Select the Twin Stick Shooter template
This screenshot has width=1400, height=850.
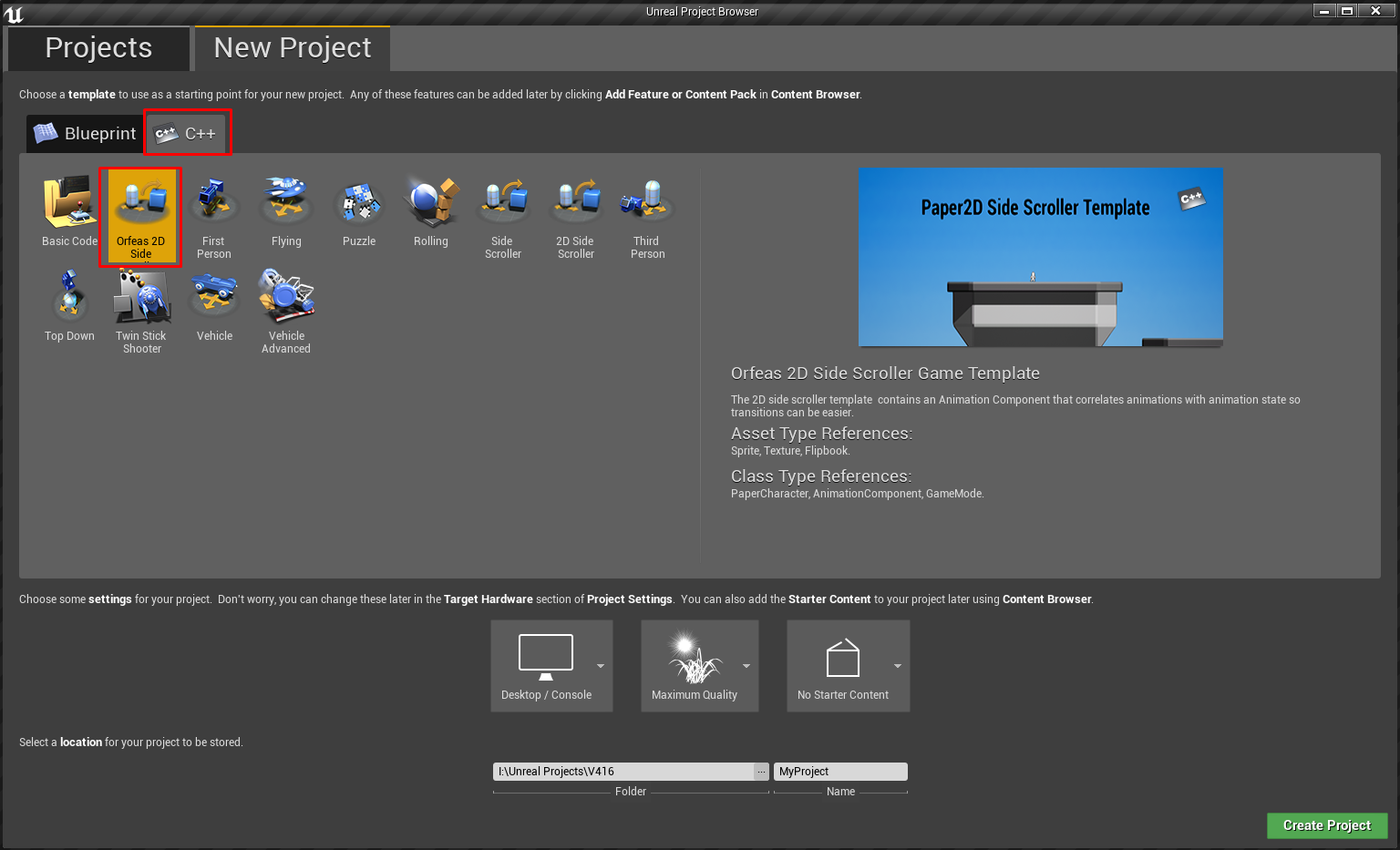coord(141,311)
